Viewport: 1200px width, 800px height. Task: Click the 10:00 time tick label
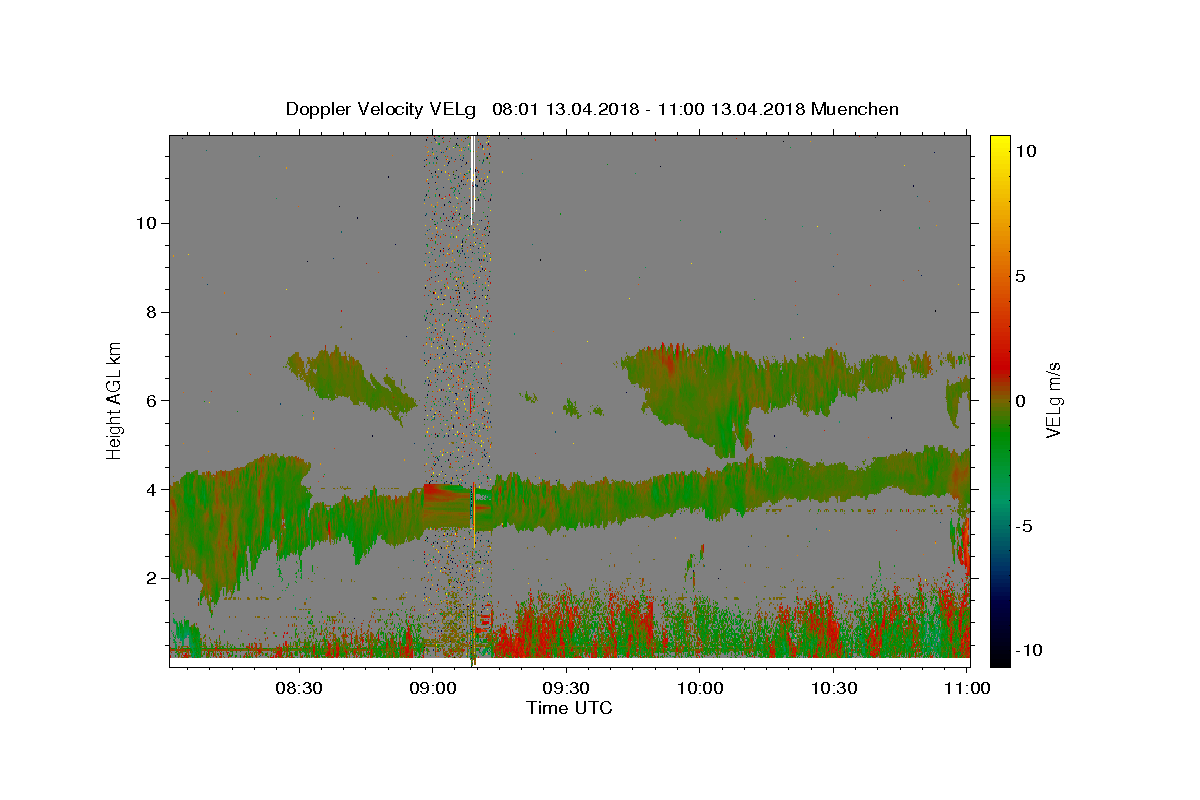700,689
